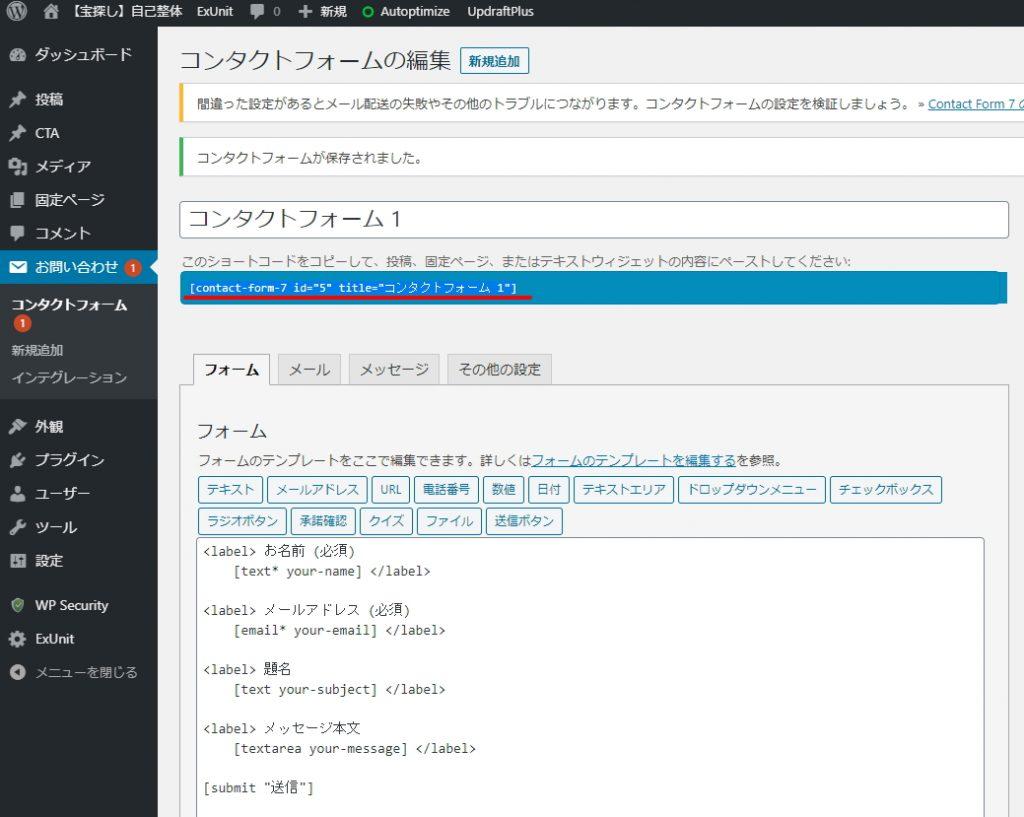The width and height of the screenshot is (1024, 817).
Task: Insert a 承諾確認 tag
Action: pos(323,521)
